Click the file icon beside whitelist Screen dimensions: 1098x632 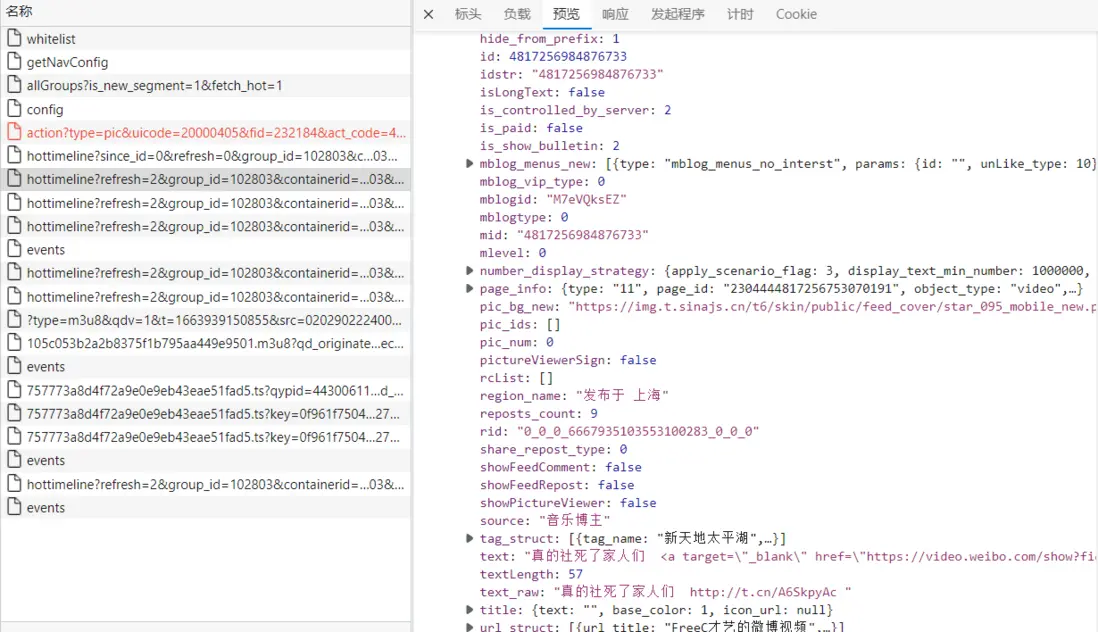tap(14, 38)
